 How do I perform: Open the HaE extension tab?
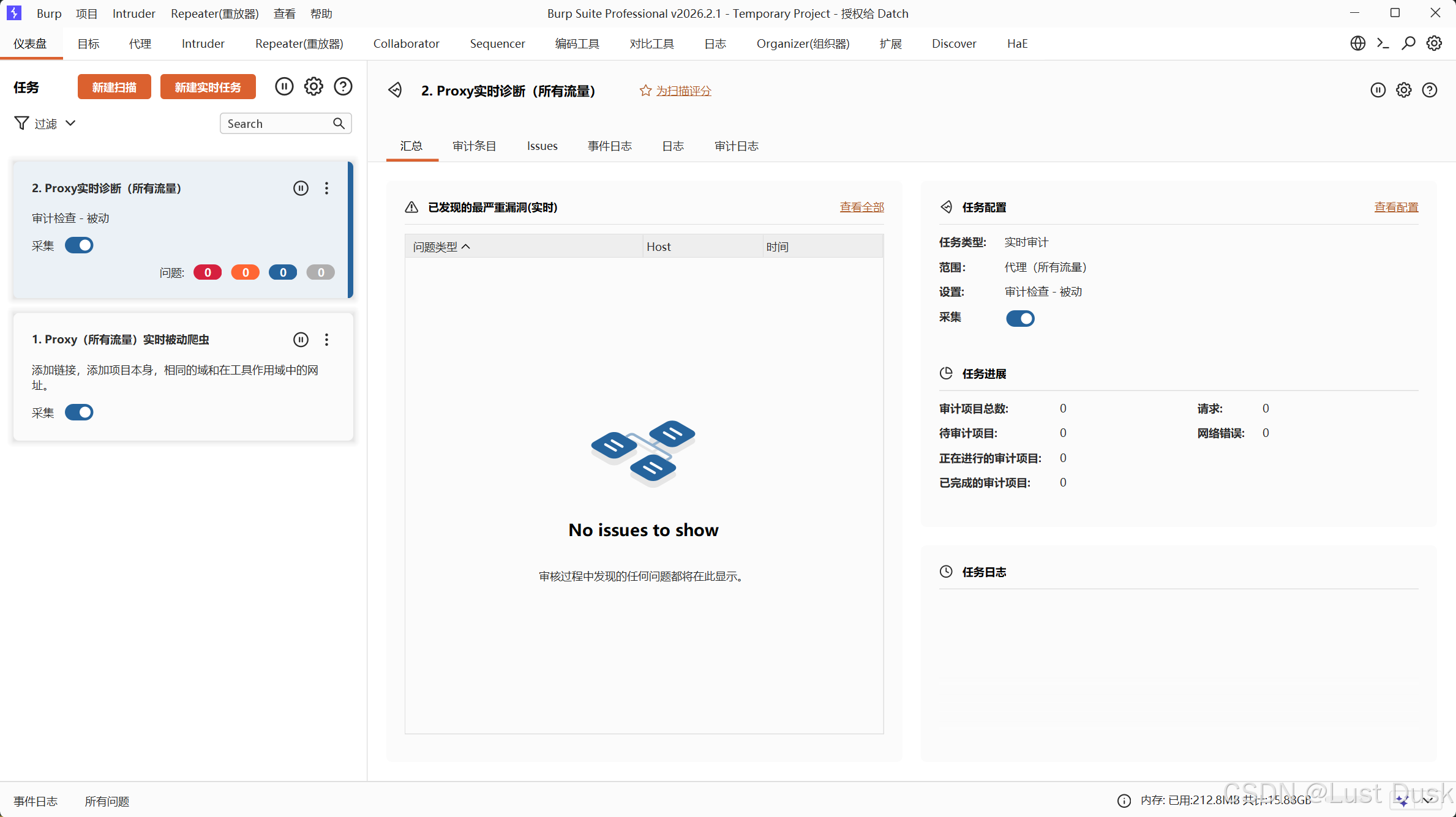1018,43
